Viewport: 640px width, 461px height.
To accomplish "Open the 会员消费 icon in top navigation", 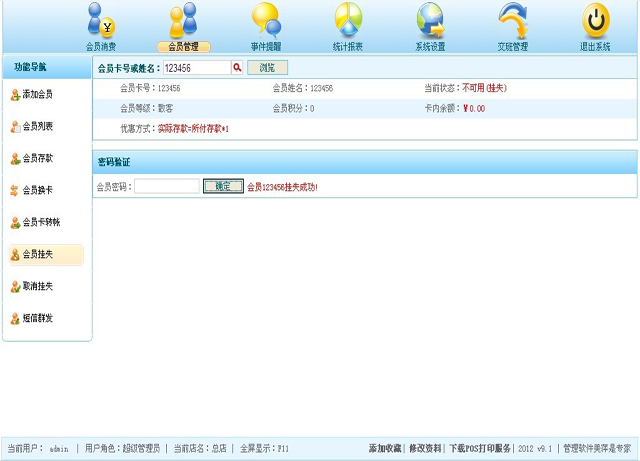I will (100, 22).
